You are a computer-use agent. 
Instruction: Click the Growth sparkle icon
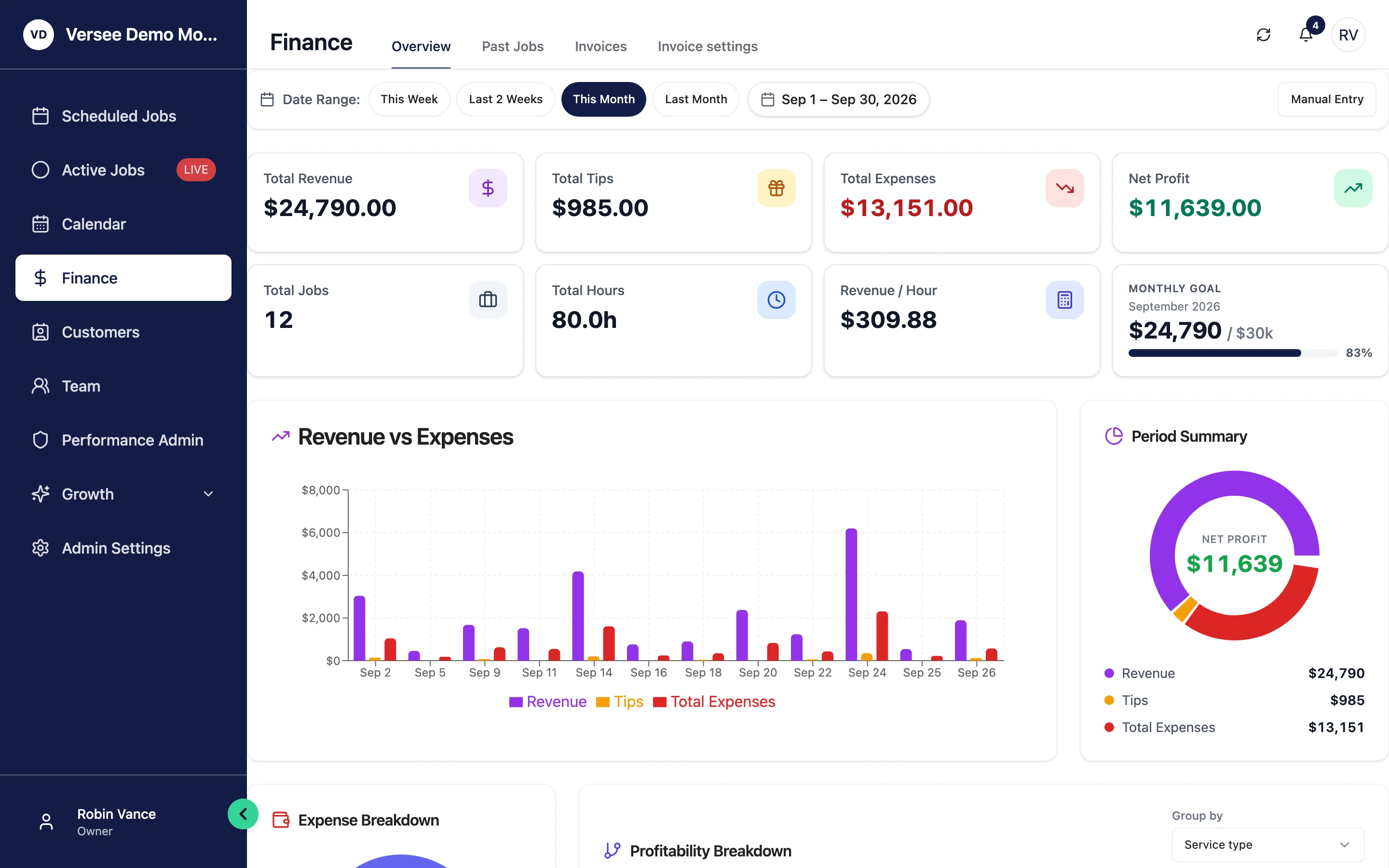pos(40,494)
